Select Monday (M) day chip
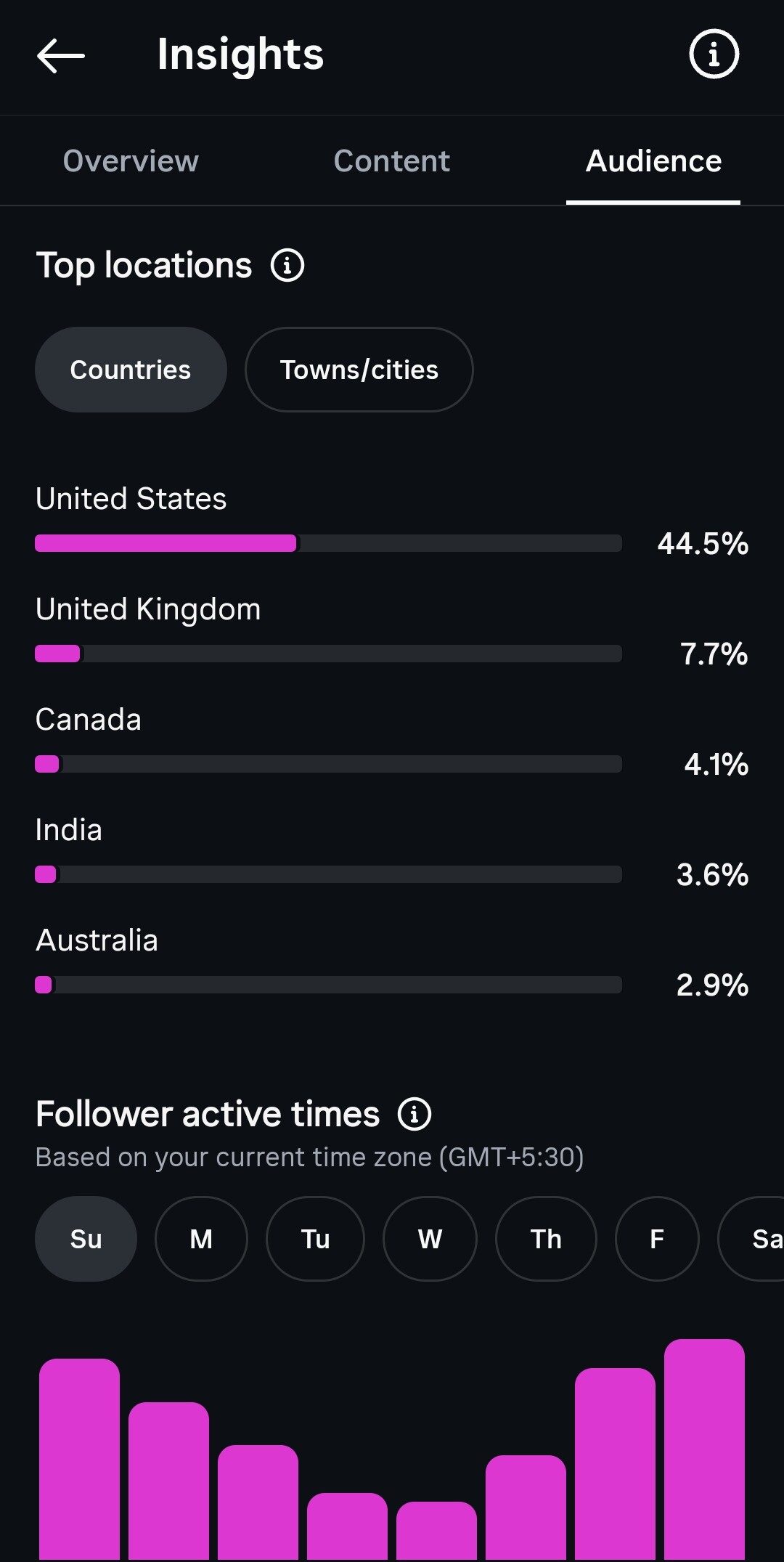 click(x=201, y=1239)
